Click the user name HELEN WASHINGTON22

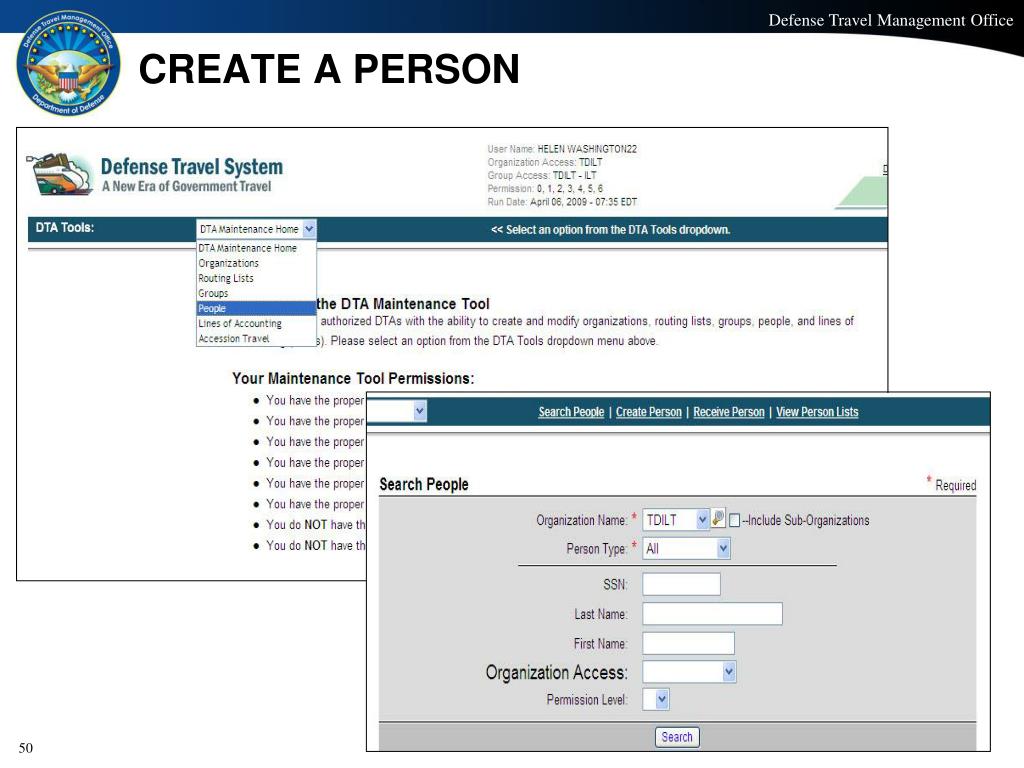click(x=587, y=149)
